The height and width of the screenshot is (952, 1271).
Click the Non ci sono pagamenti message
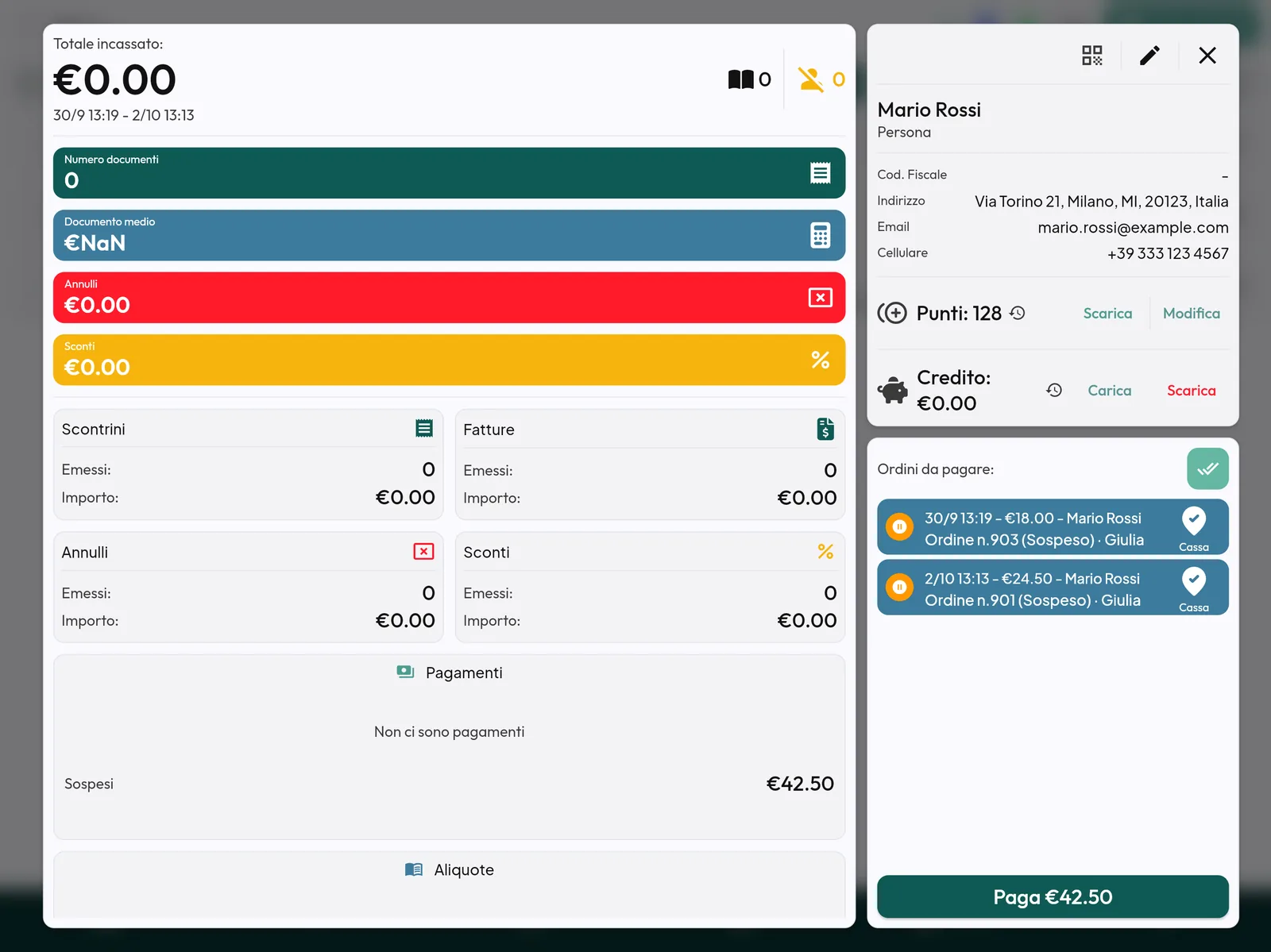coord(450,732)
